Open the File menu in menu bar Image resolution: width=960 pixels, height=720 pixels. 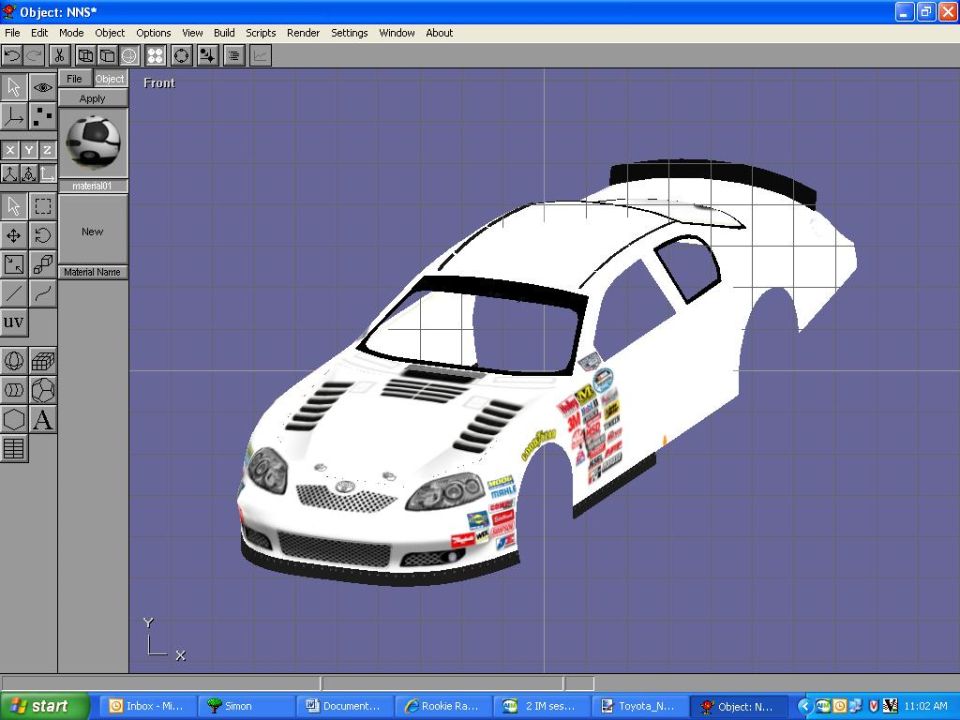(12, 33)
